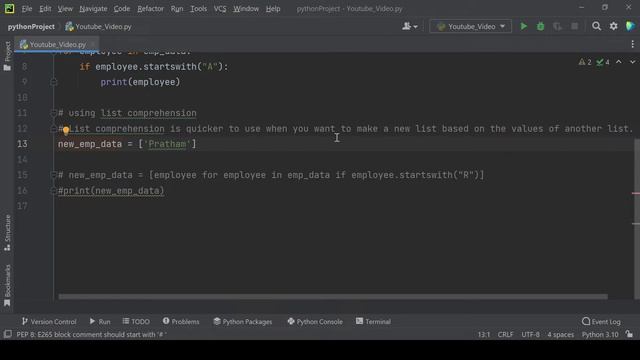Screen dimensions: 640x360
Task: Open the Python 3.10 interpreter selector
Action: point(600,334)
